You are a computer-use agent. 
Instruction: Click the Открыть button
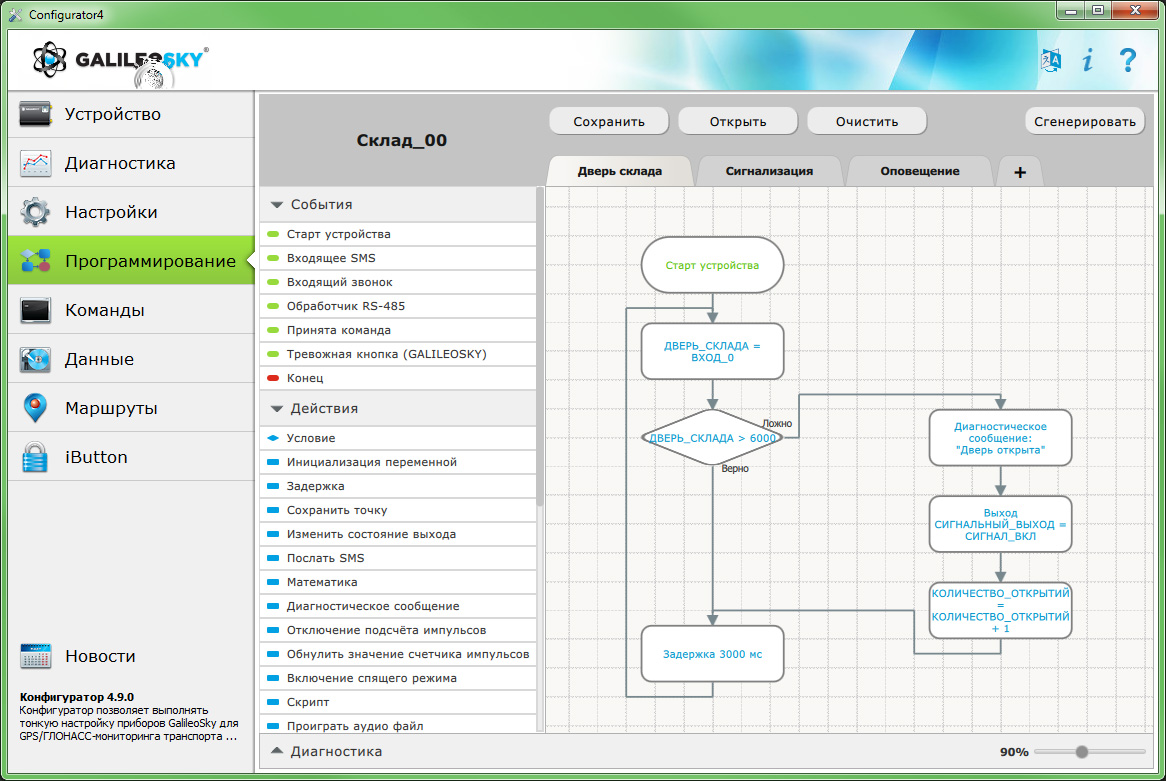pyautogui.click(x=738, y=121)
